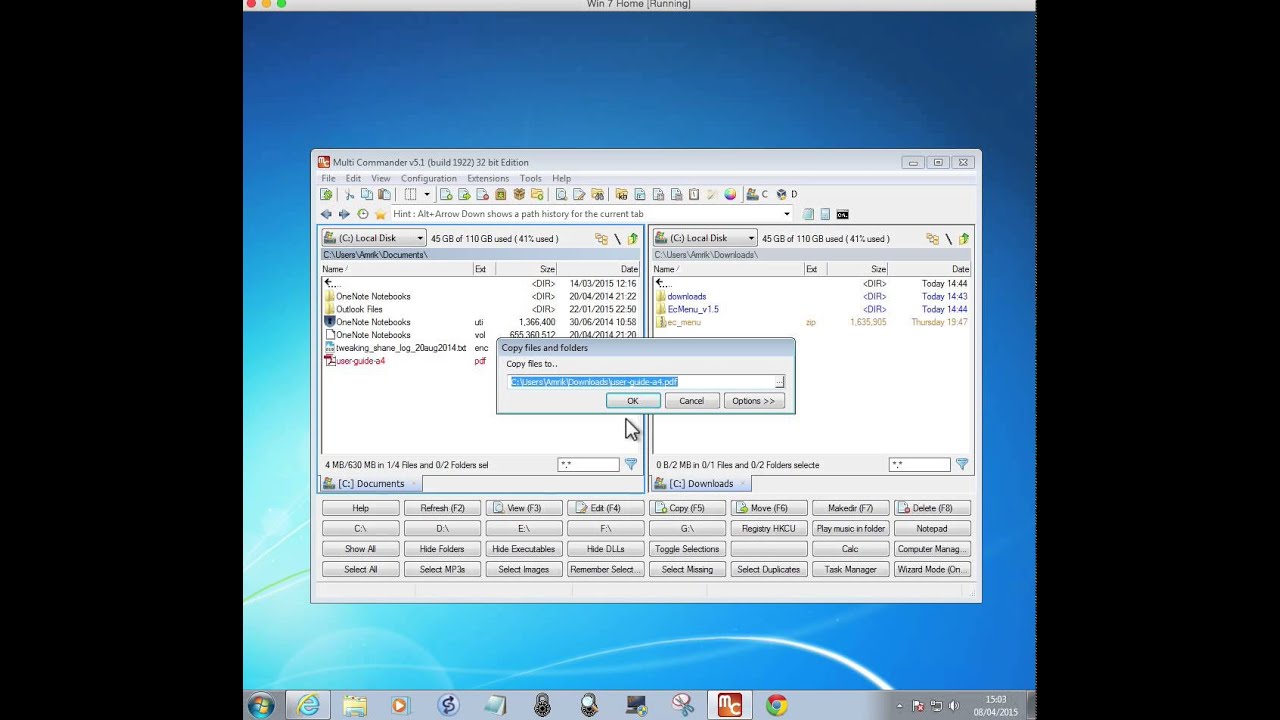Open Snipping Tool from the taskbar
Image resolution: width=1280 pixels, height=720 pixels.
tap(683, 705)
